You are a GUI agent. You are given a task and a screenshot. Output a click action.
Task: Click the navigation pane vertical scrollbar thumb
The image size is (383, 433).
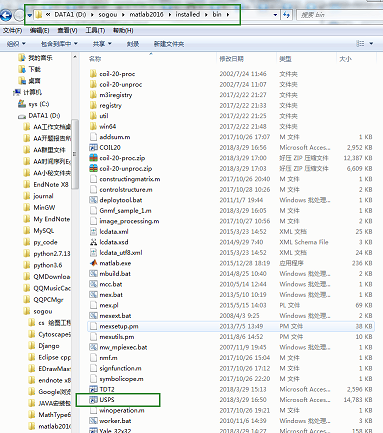click(x=75, y=154)
